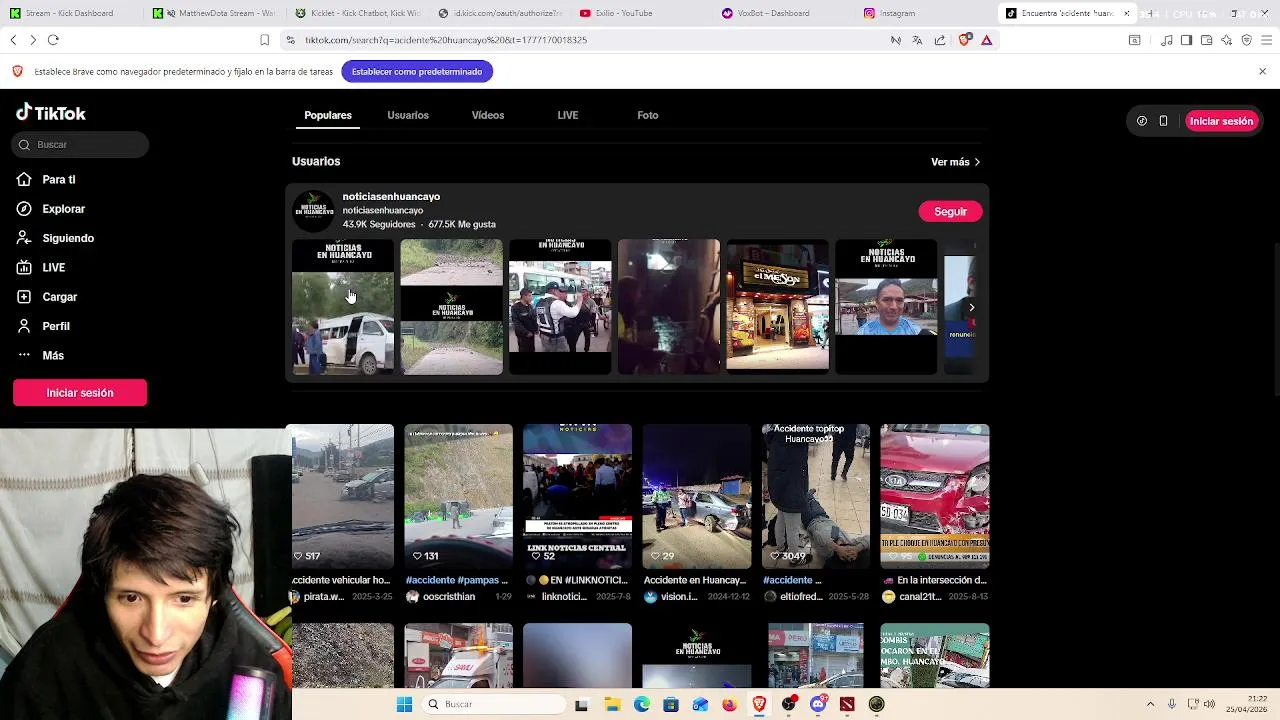
Task: Open eltiofred author link
Action: tap(801, 597)
